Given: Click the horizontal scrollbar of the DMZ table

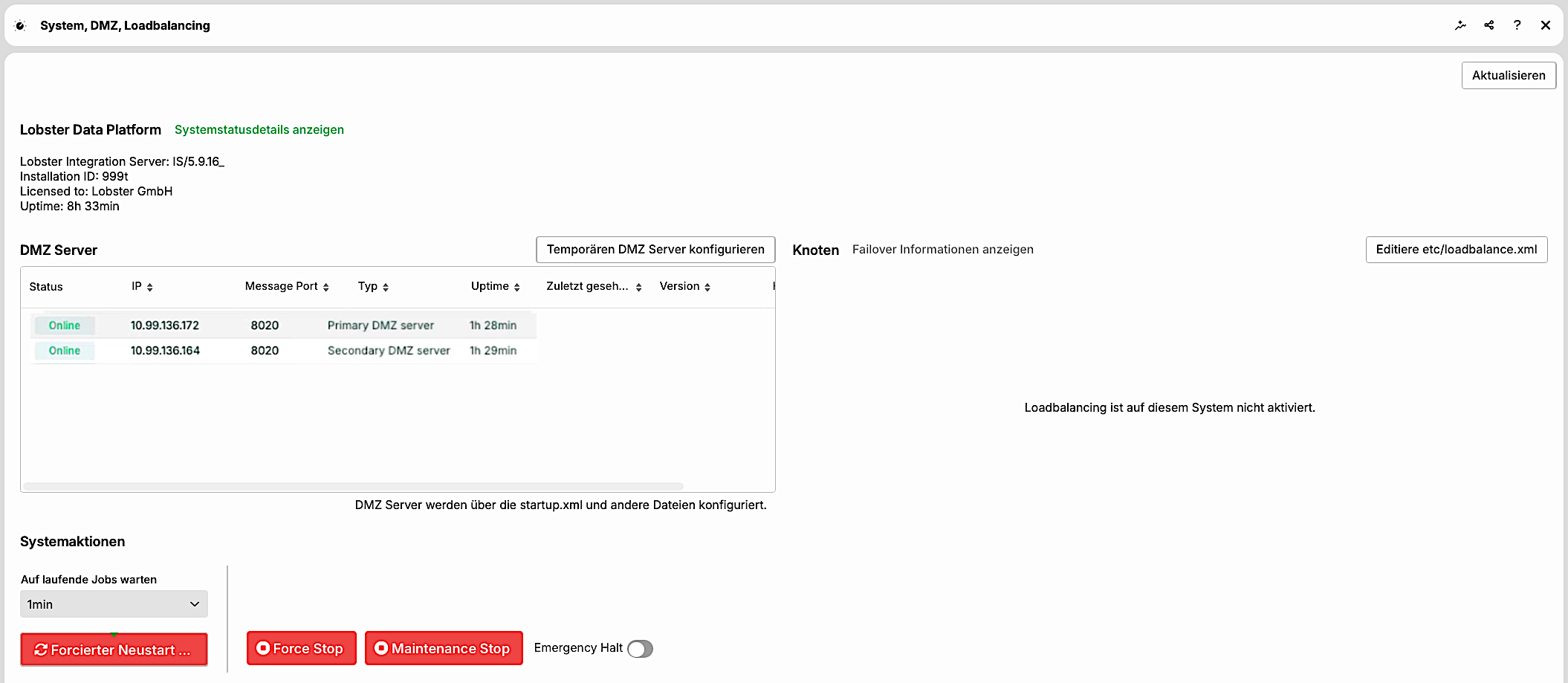Looking at the screenshot, I should point(353,487).
